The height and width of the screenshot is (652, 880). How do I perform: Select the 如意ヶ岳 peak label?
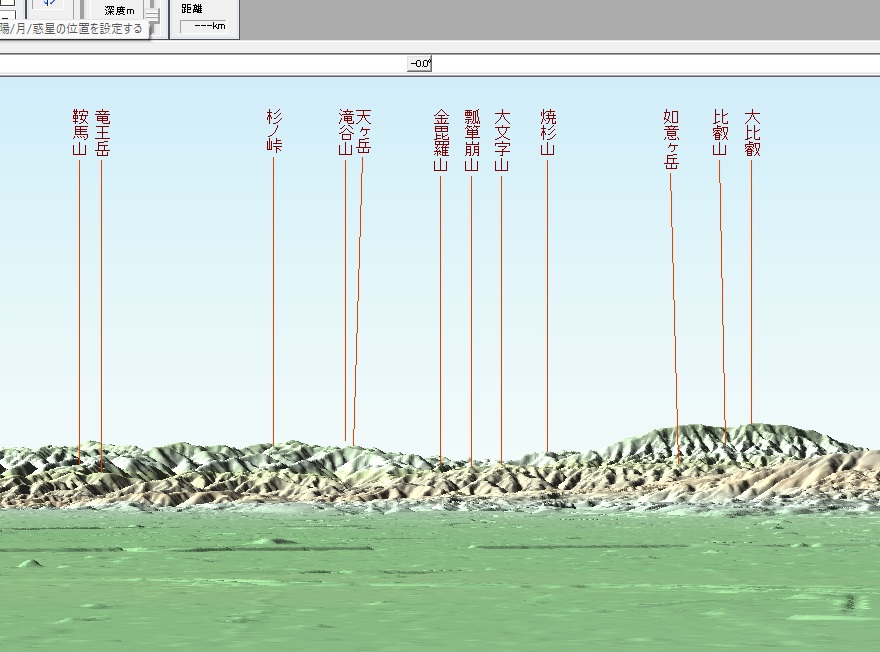point(671,140)
